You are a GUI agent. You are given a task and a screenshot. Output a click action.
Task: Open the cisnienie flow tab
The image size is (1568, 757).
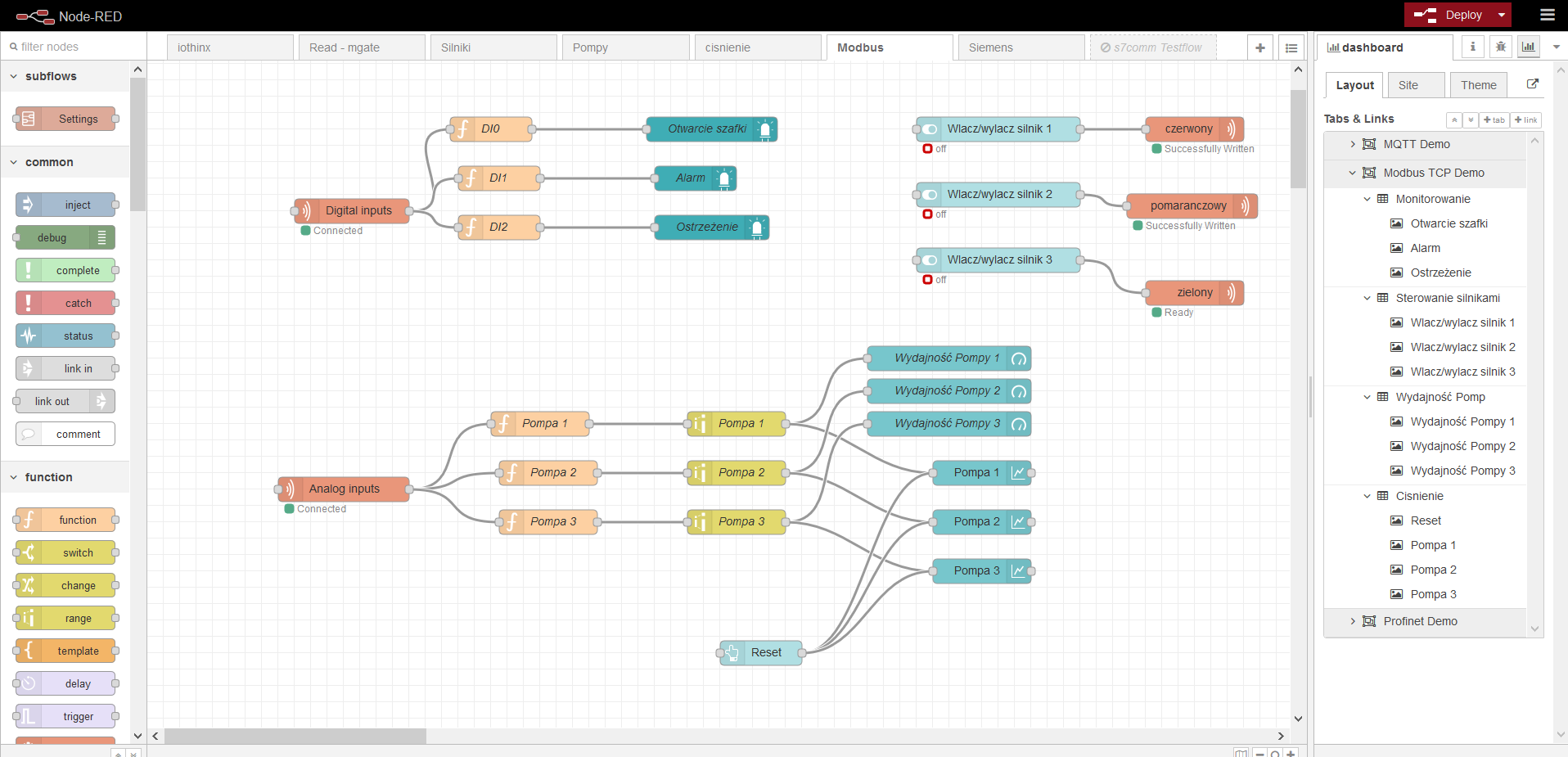[758, 47]
